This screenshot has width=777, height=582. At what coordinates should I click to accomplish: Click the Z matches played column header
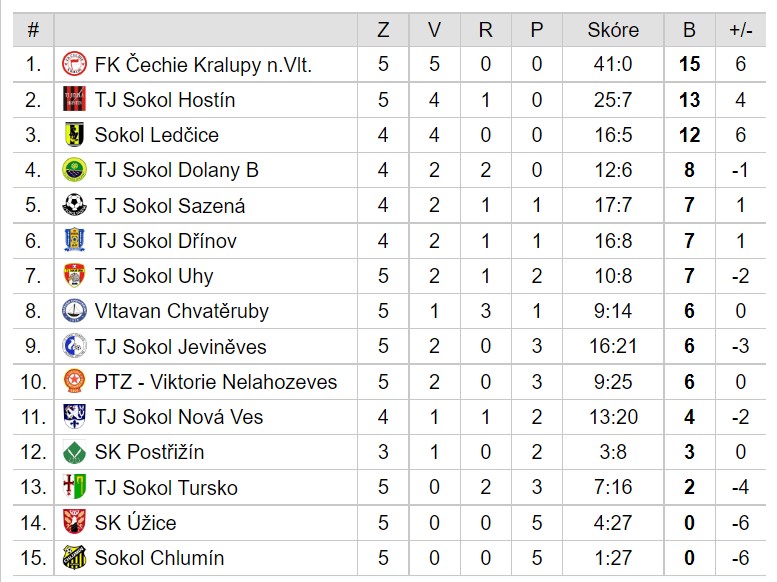click(x=383, y=30)
